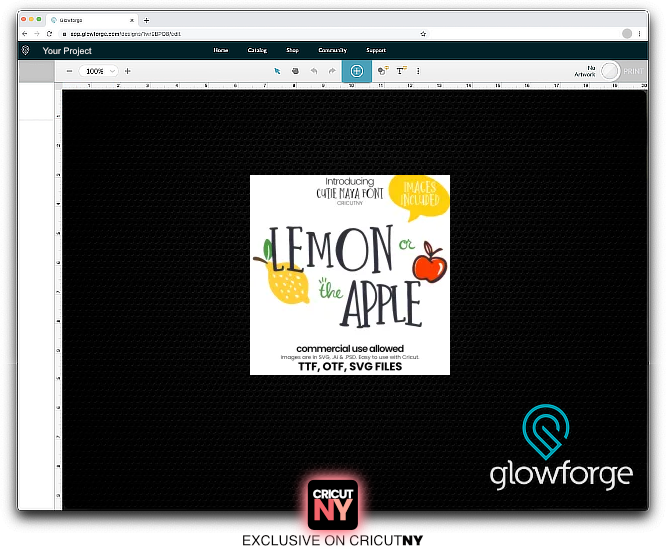The height and width of the screenshot is (552, 666).
Task: Click the highlighted add artwork plus button
Action: [357, 71]
